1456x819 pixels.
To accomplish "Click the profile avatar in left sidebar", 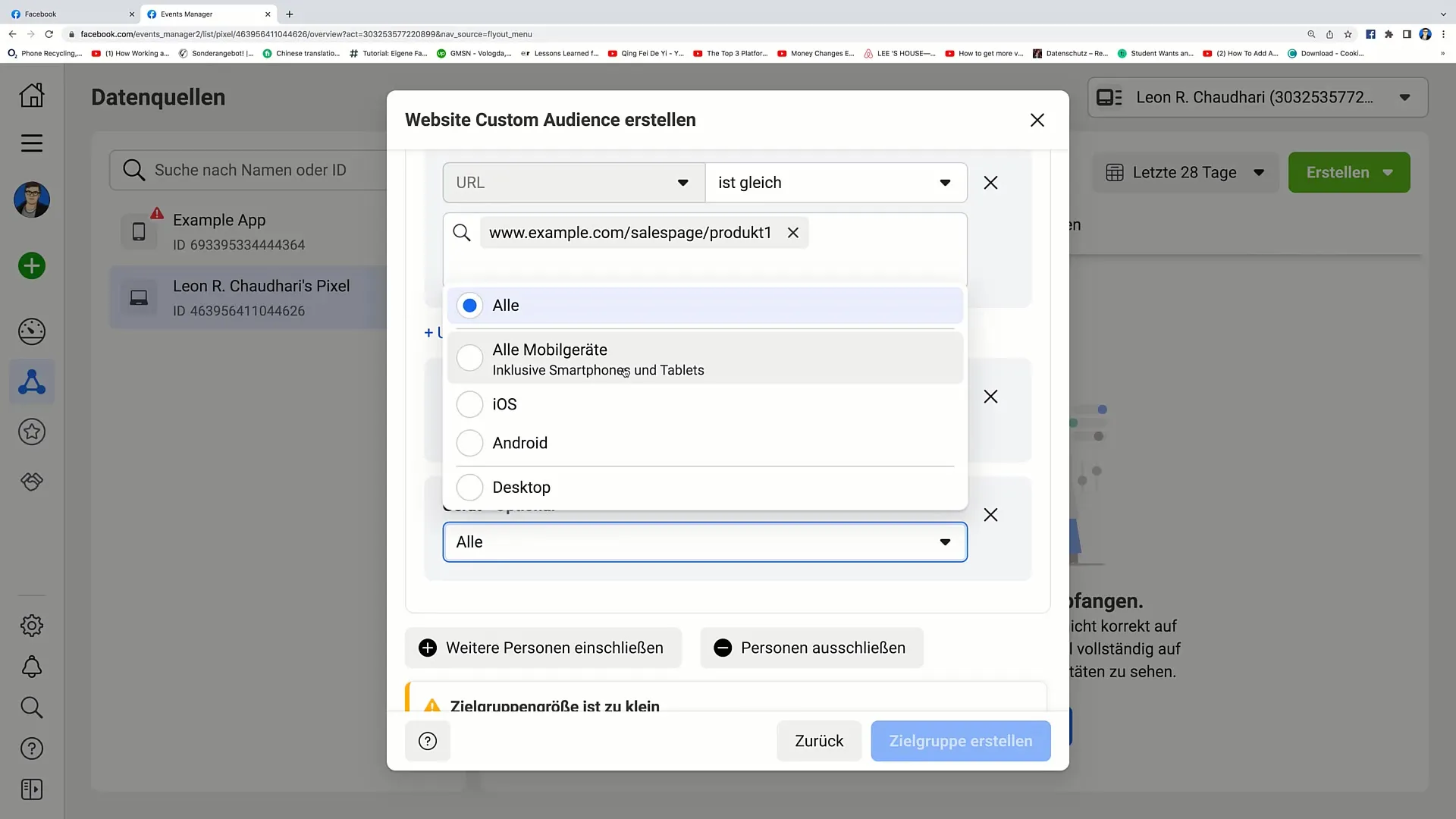I will click(x=32, y=200).
